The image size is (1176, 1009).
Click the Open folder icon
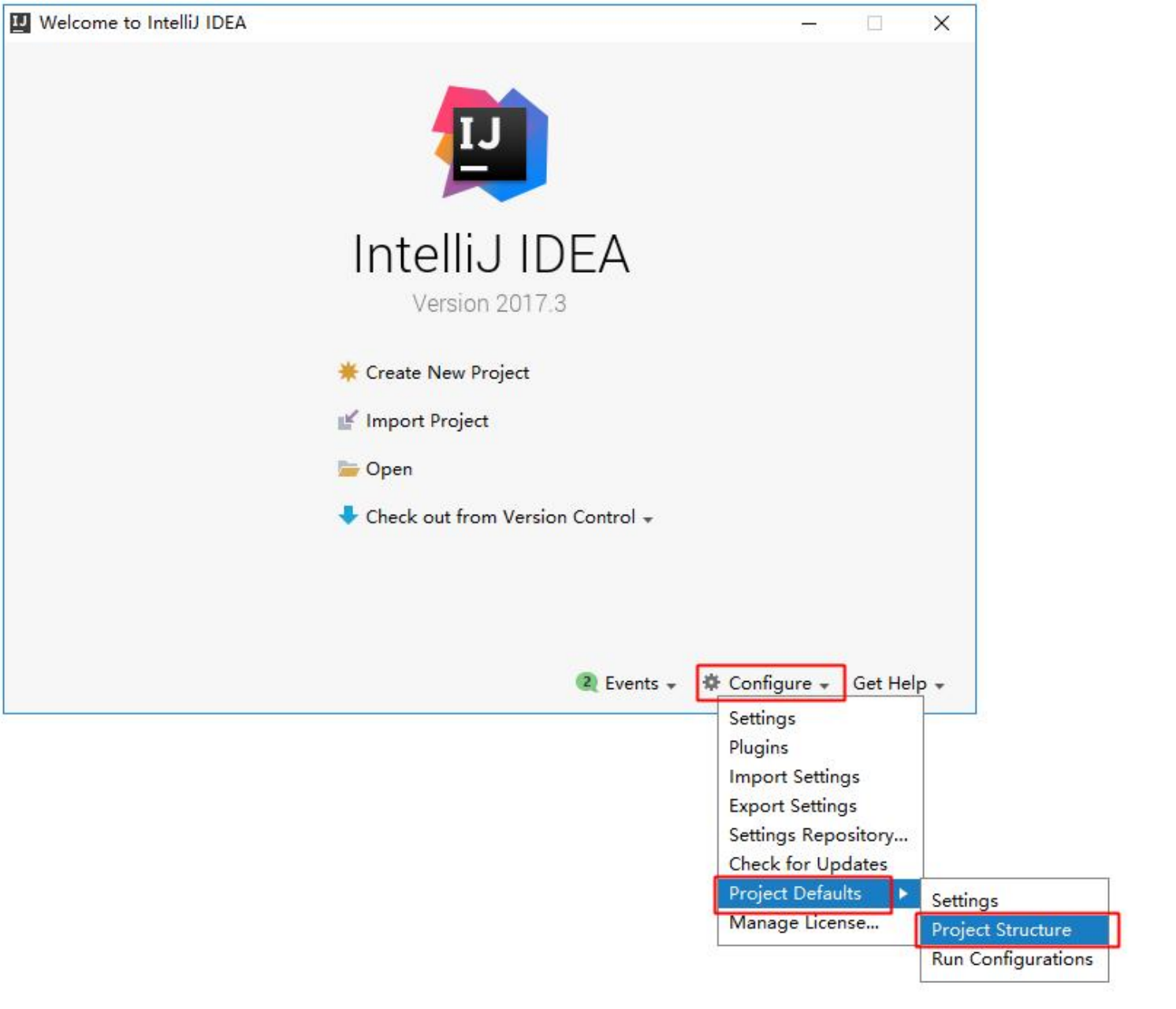click(348, 468)
